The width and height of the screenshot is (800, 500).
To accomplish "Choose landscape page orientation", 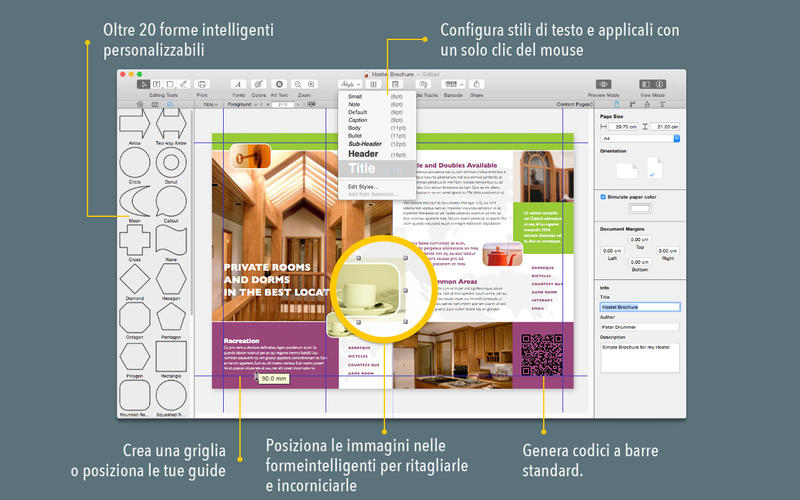I will click(x=627, y=170).
